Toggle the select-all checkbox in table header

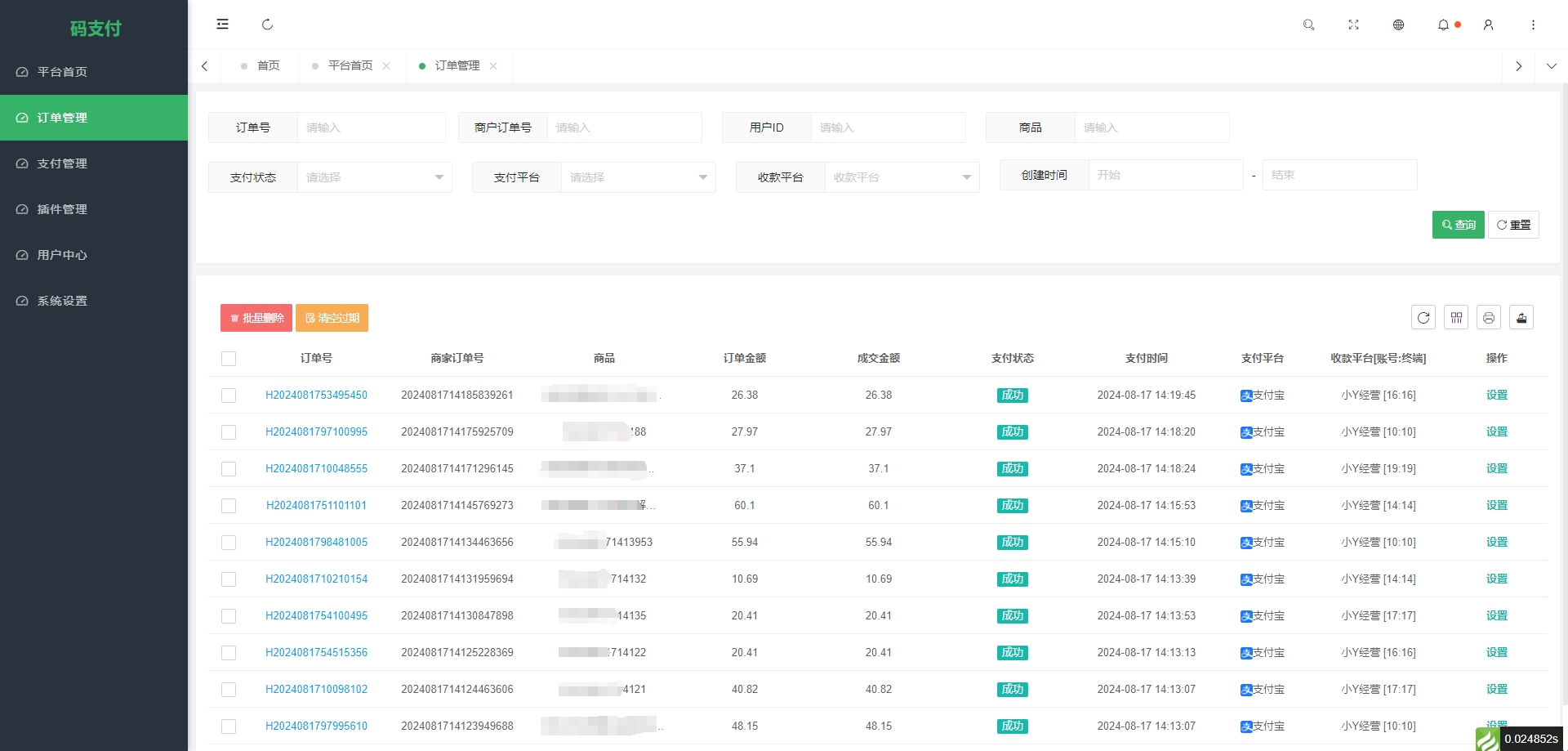click(x=229, y=359)
